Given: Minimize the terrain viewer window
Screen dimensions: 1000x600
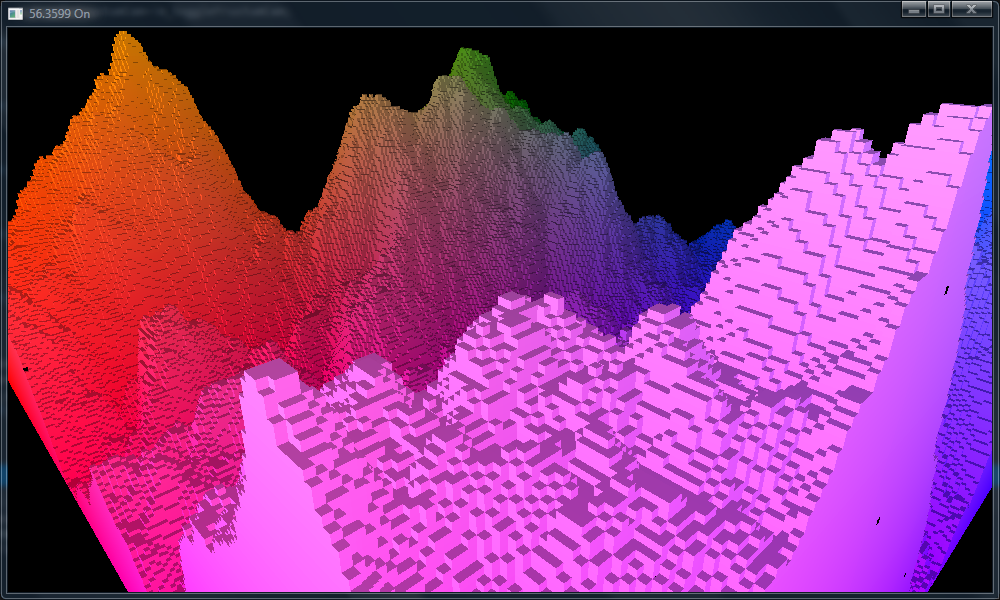Looking at the screenshot, I should 913,9.
